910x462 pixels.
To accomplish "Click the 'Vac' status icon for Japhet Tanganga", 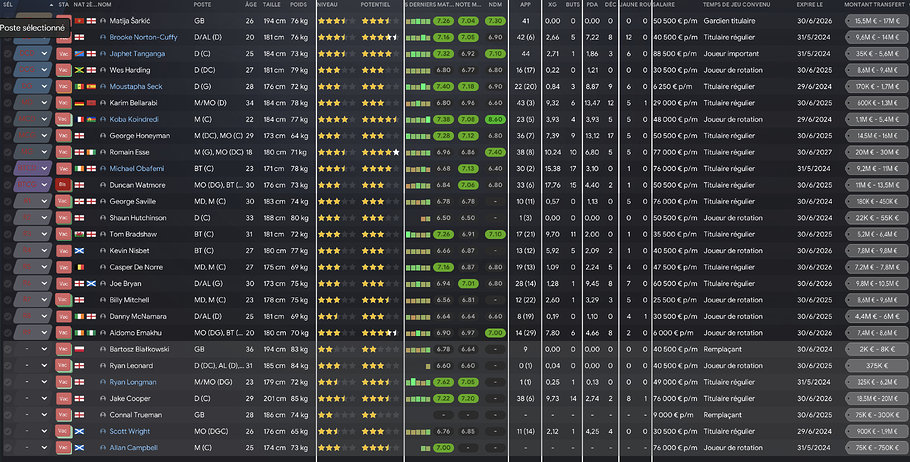I will coord(63,53).
